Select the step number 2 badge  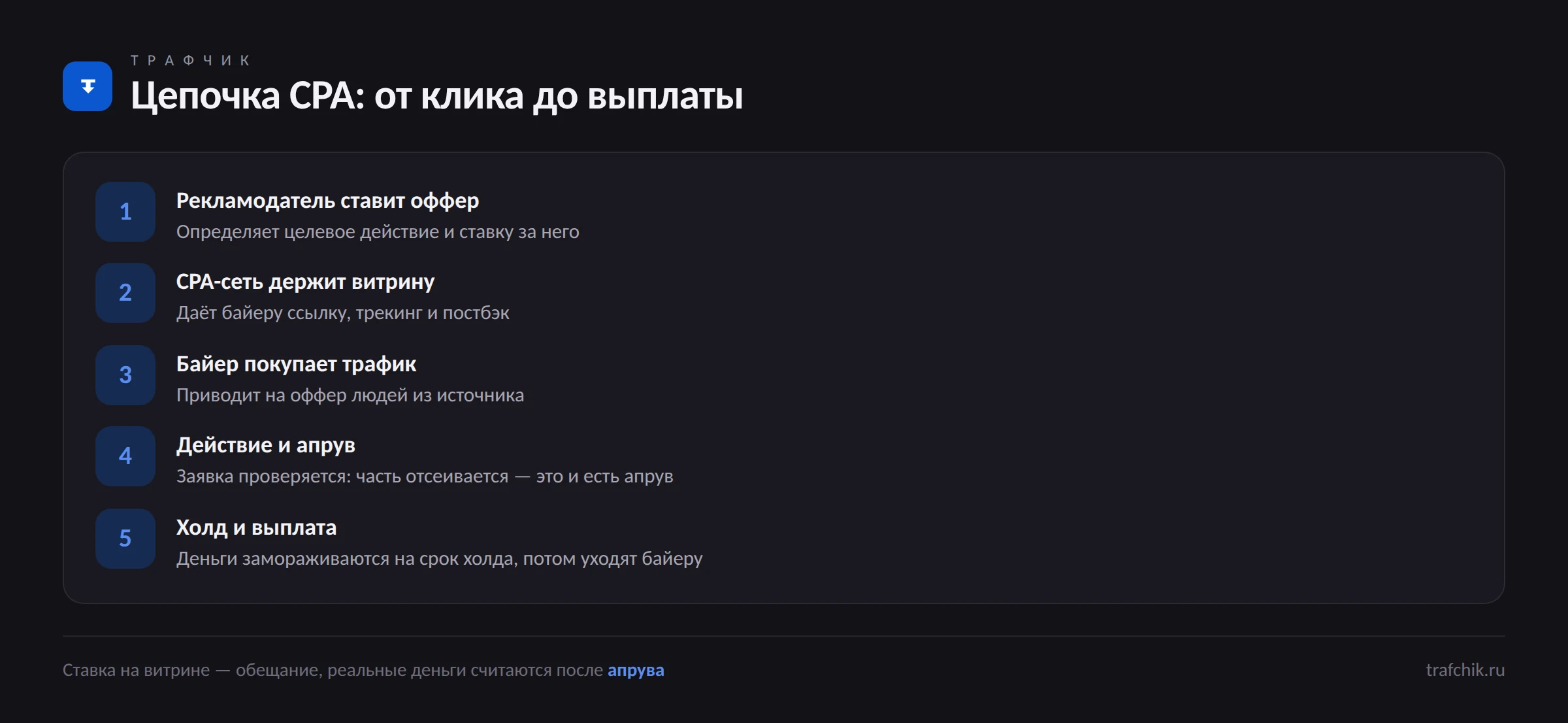click(x=125, y=293)
